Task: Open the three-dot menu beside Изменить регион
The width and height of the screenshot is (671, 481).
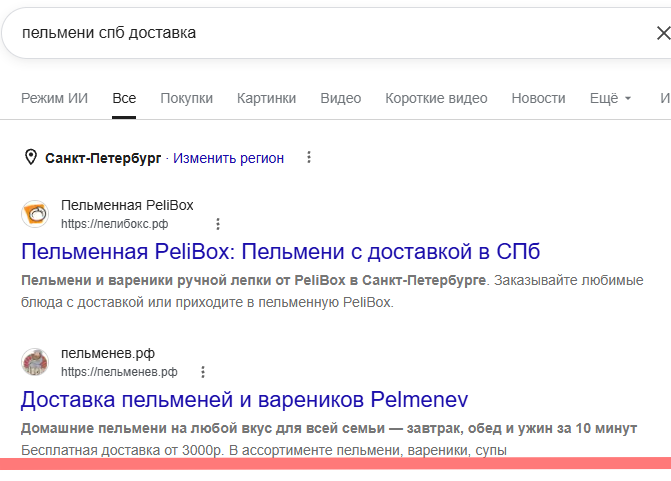Action: pos(309,157)
